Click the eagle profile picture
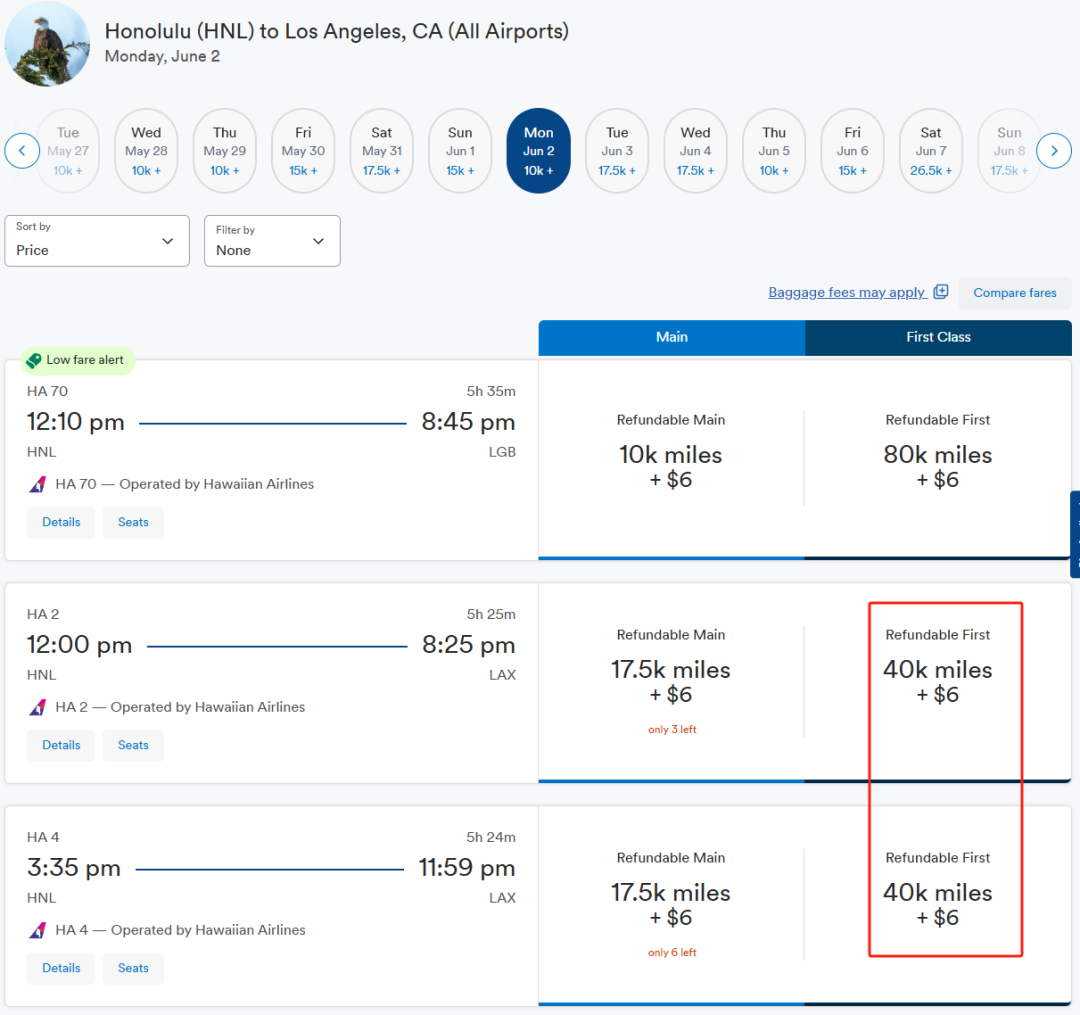 (x=47, y=44)
